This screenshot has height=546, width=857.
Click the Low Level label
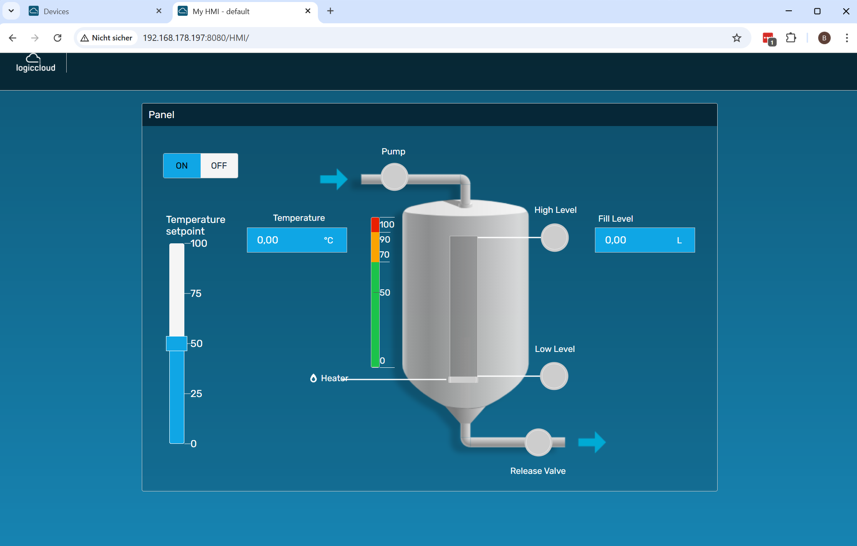point(555,349)
